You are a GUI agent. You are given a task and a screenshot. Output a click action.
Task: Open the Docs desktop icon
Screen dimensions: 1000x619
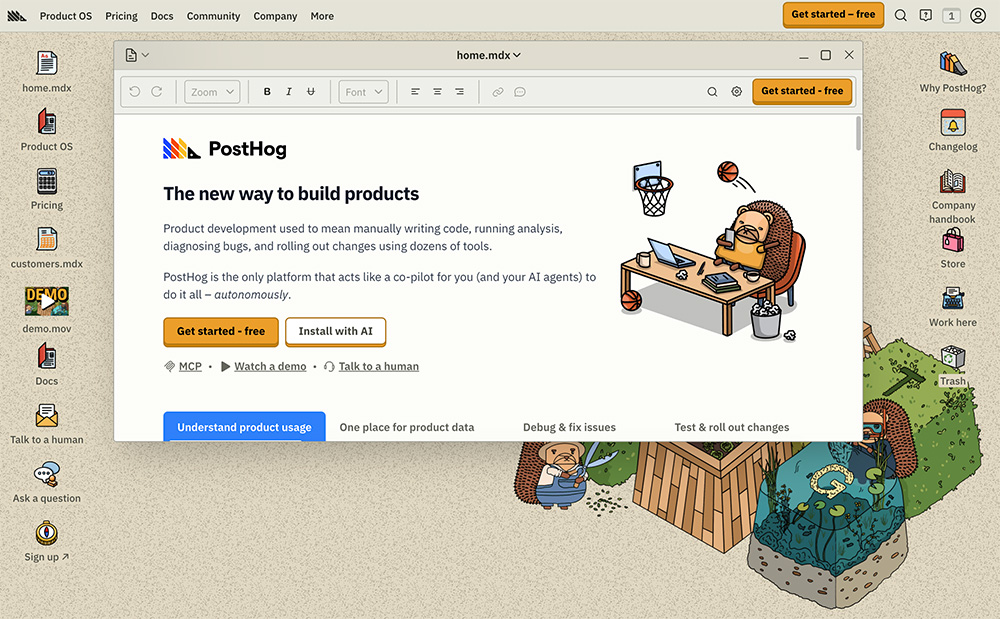tap(47, 356)
